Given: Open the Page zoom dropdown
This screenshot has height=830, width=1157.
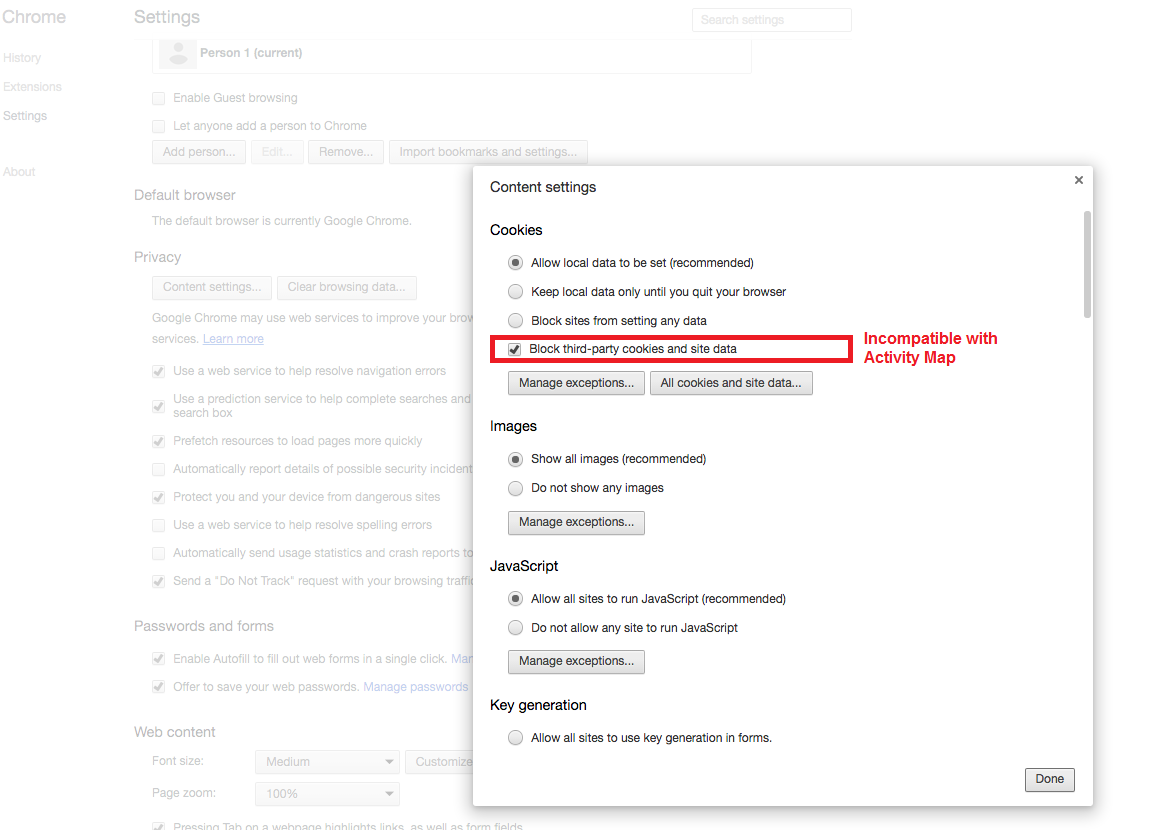Looking at the screenshot, I should (x=327, y=794).
